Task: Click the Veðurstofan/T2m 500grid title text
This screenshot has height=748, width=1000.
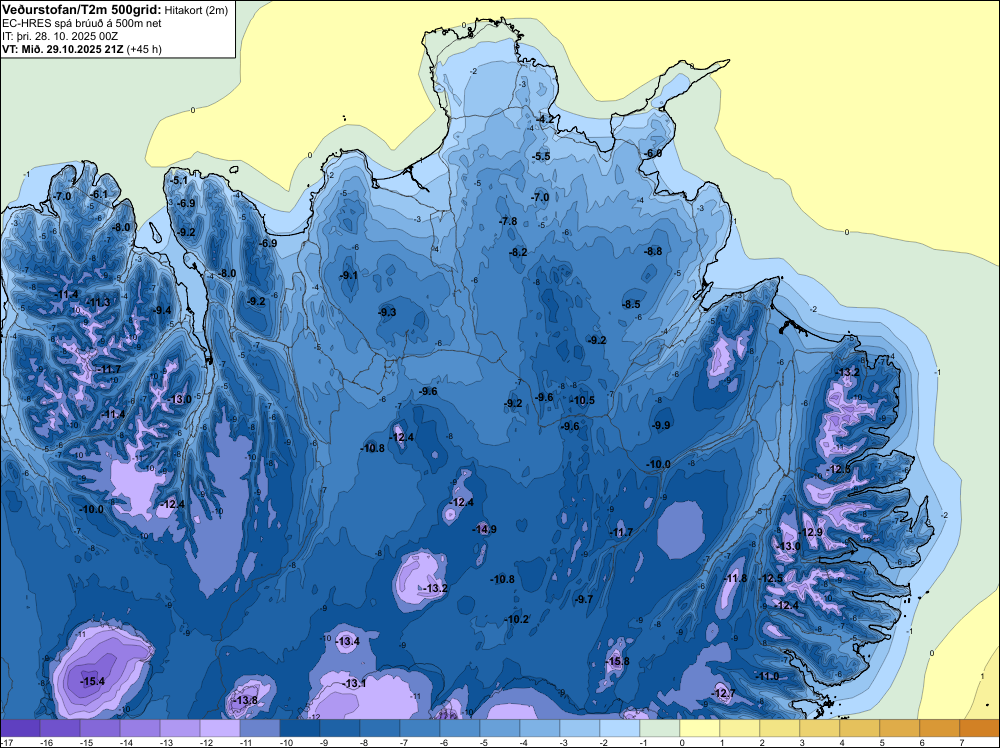Action: [82, 9]
